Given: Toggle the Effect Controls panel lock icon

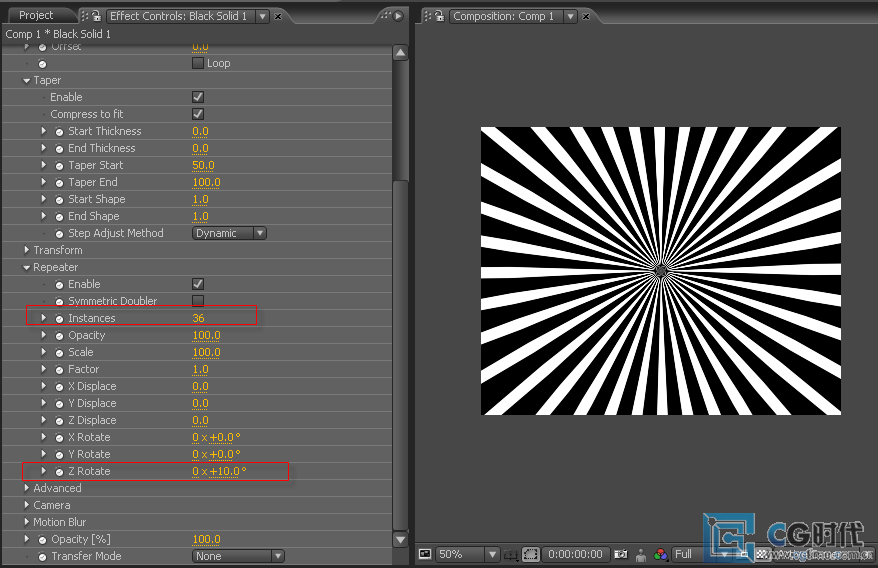Looking at the screenshot, I should click(96, 16).
